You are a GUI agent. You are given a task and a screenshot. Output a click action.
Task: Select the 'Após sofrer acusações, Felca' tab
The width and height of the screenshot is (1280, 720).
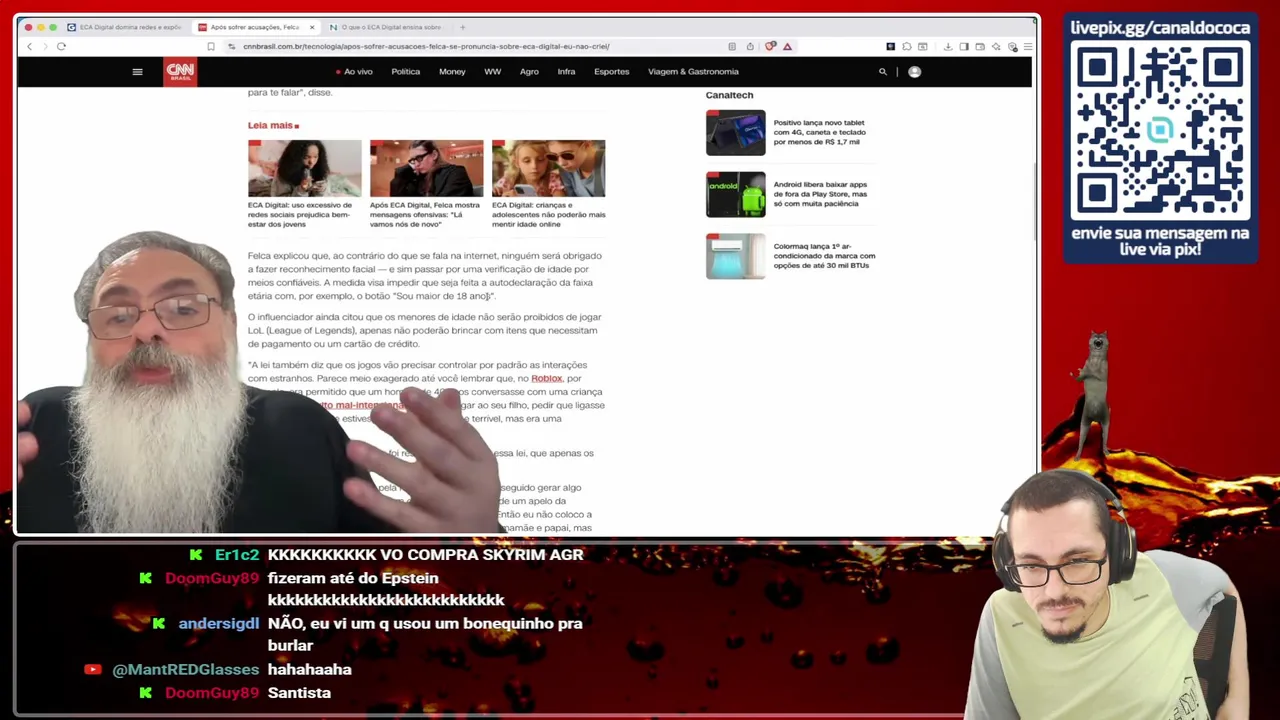255,27
